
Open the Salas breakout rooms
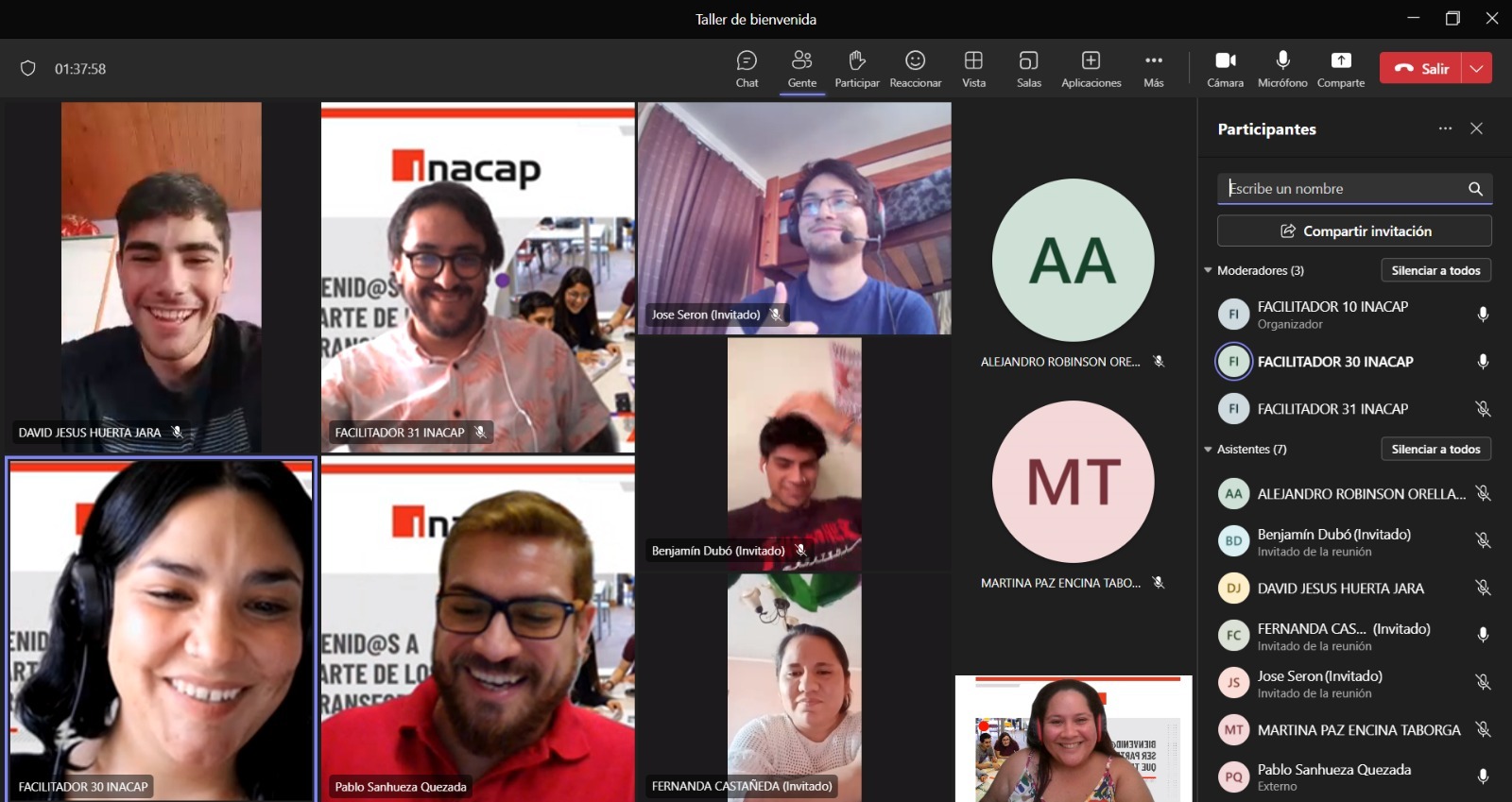(1028, 69)
